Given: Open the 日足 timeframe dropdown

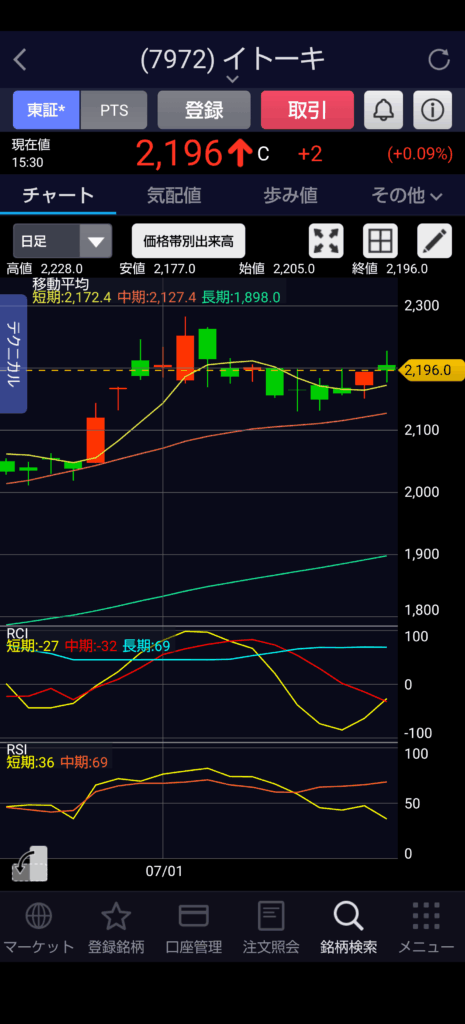Looking at the screenshot, I should (63, 241).
